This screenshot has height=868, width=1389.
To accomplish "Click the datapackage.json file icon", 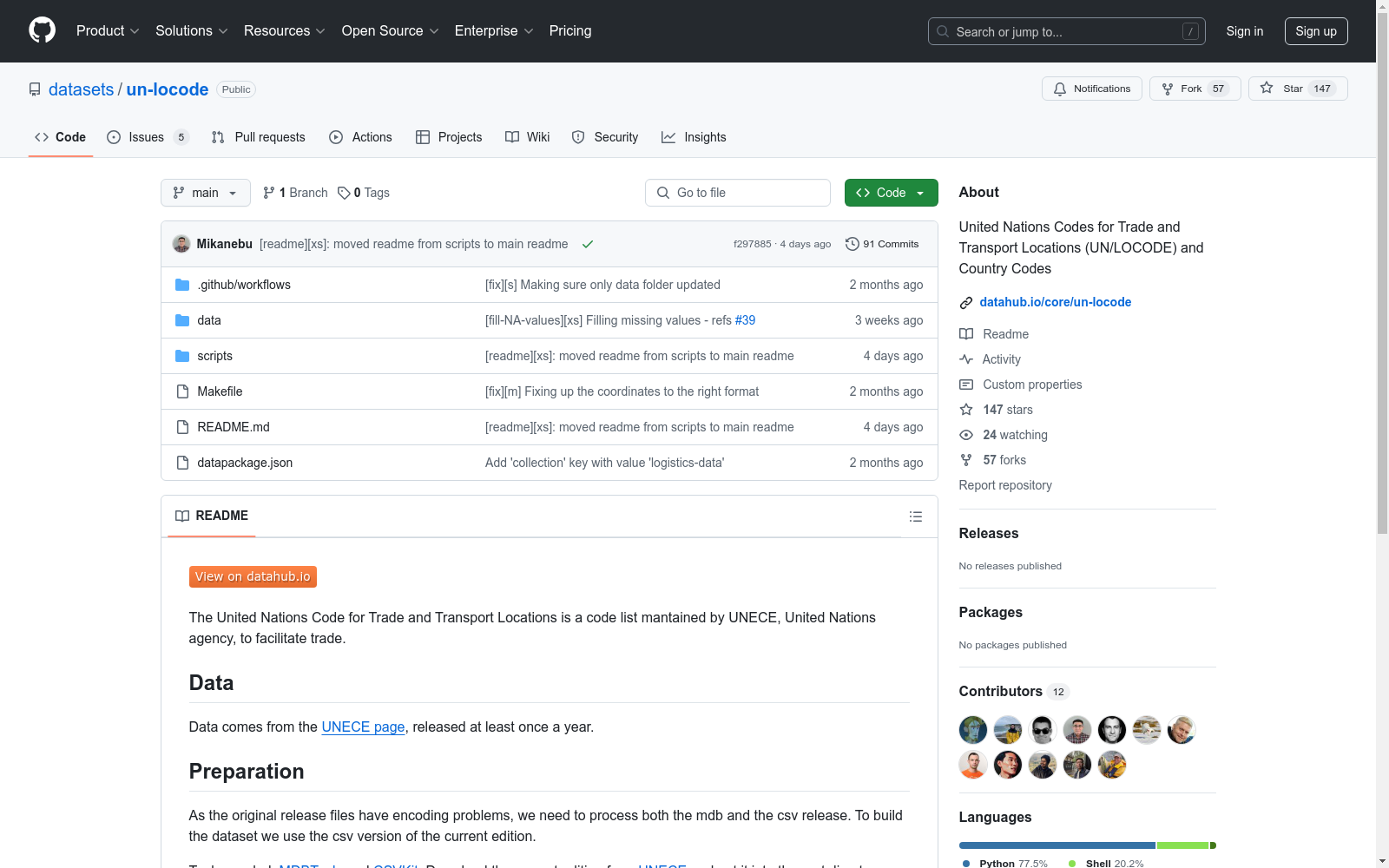I will 182,463.
